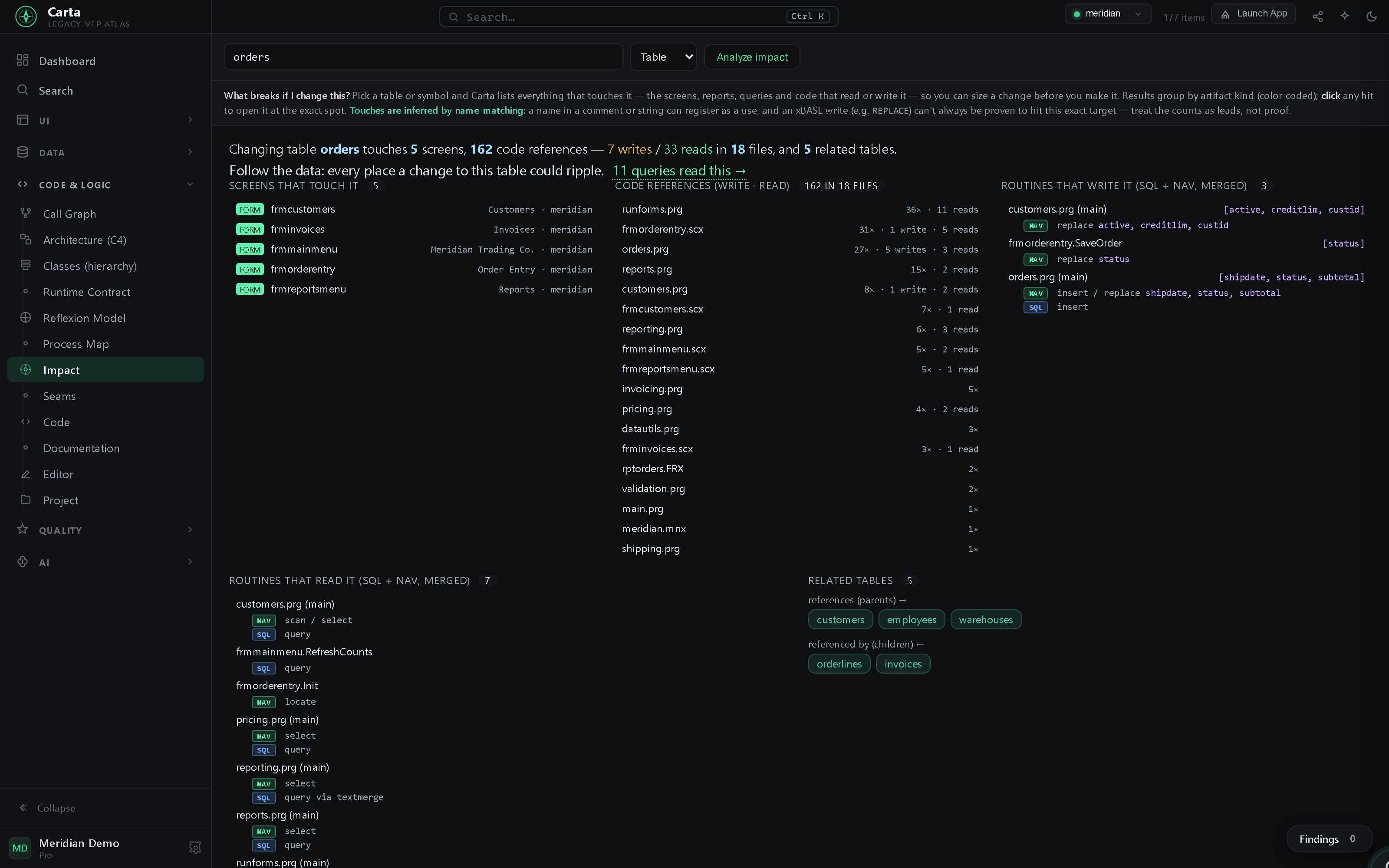The image size is (1389, 868).
Task: Click the Search magnifier icon in sidebar
Action: pos(23,89)
